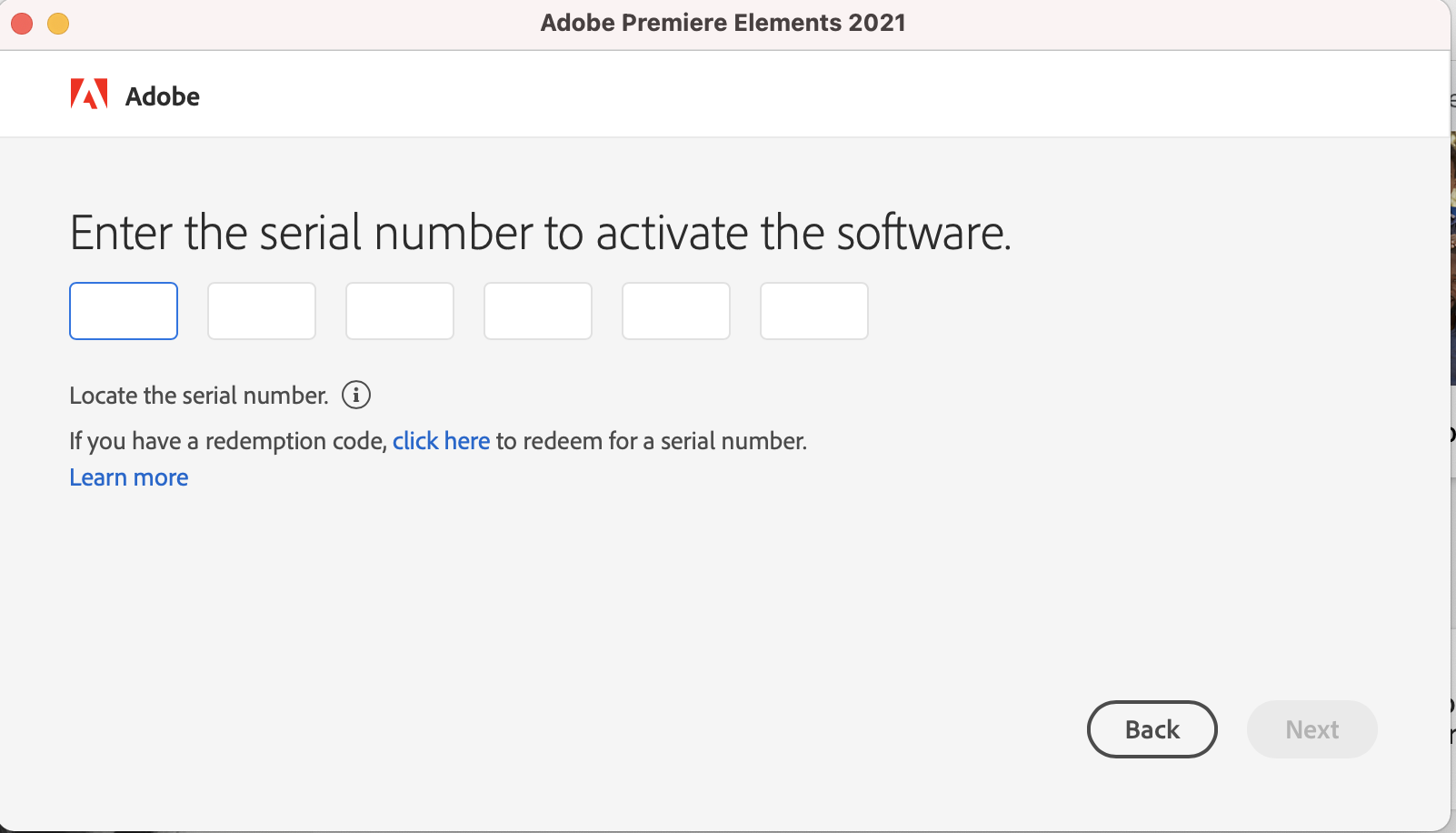Select the first serial number field
Image resolution: width=1456 pixels, height=833 pixels.
[x=123, y=311]
